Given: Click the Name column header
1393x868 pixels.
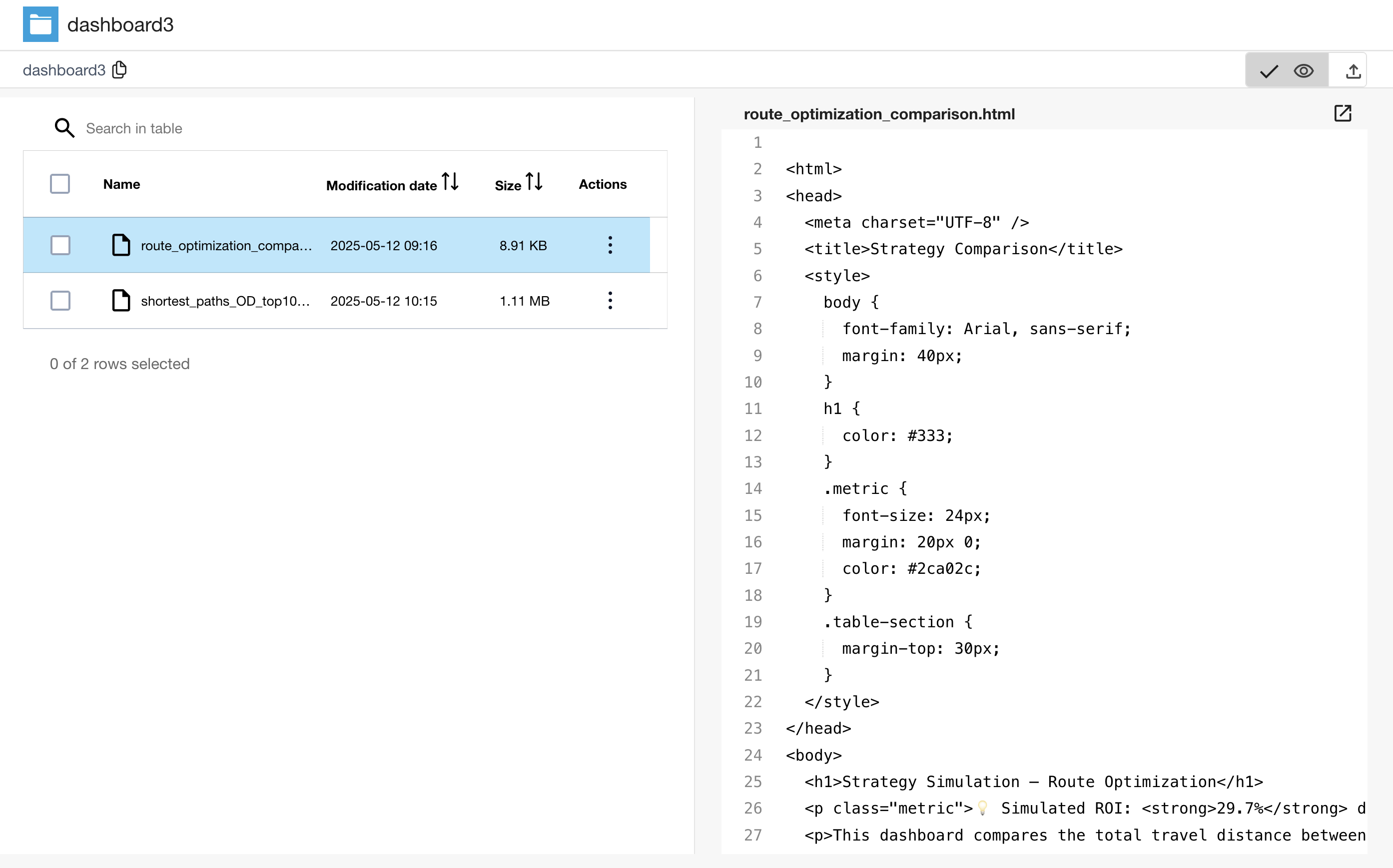Looking at the screenshot, I should (x=121, y=184).
